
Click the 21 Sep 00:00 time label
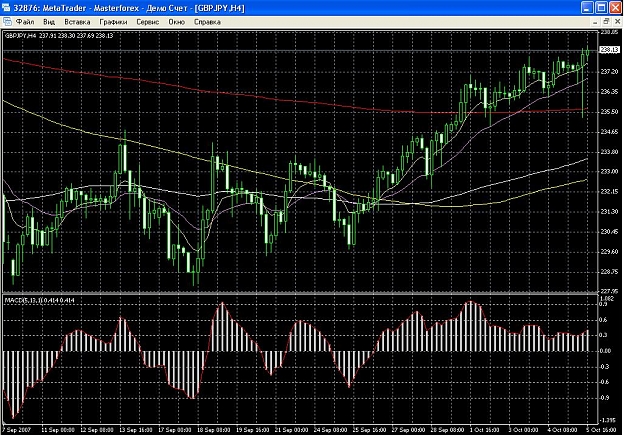(292, 430)
